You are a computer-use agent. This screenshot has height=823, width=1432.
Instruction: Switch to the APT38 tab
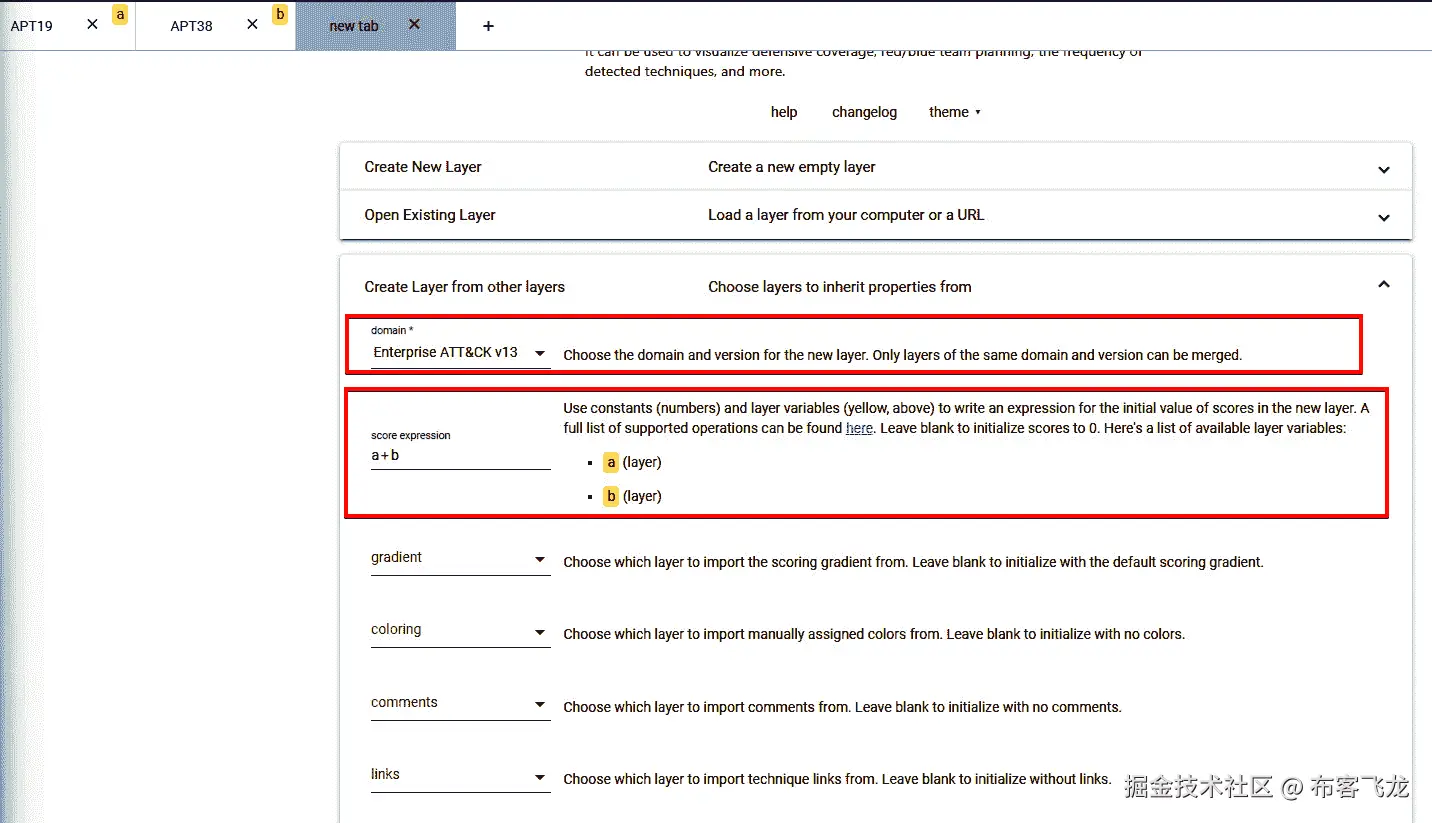point(191,26)
